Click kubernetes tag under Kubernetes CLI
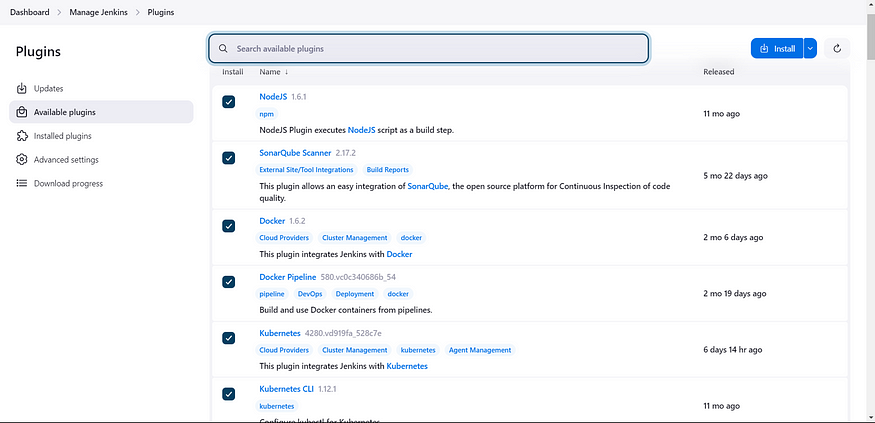Viewport: 875px width, 423px height. click(277, 406)
